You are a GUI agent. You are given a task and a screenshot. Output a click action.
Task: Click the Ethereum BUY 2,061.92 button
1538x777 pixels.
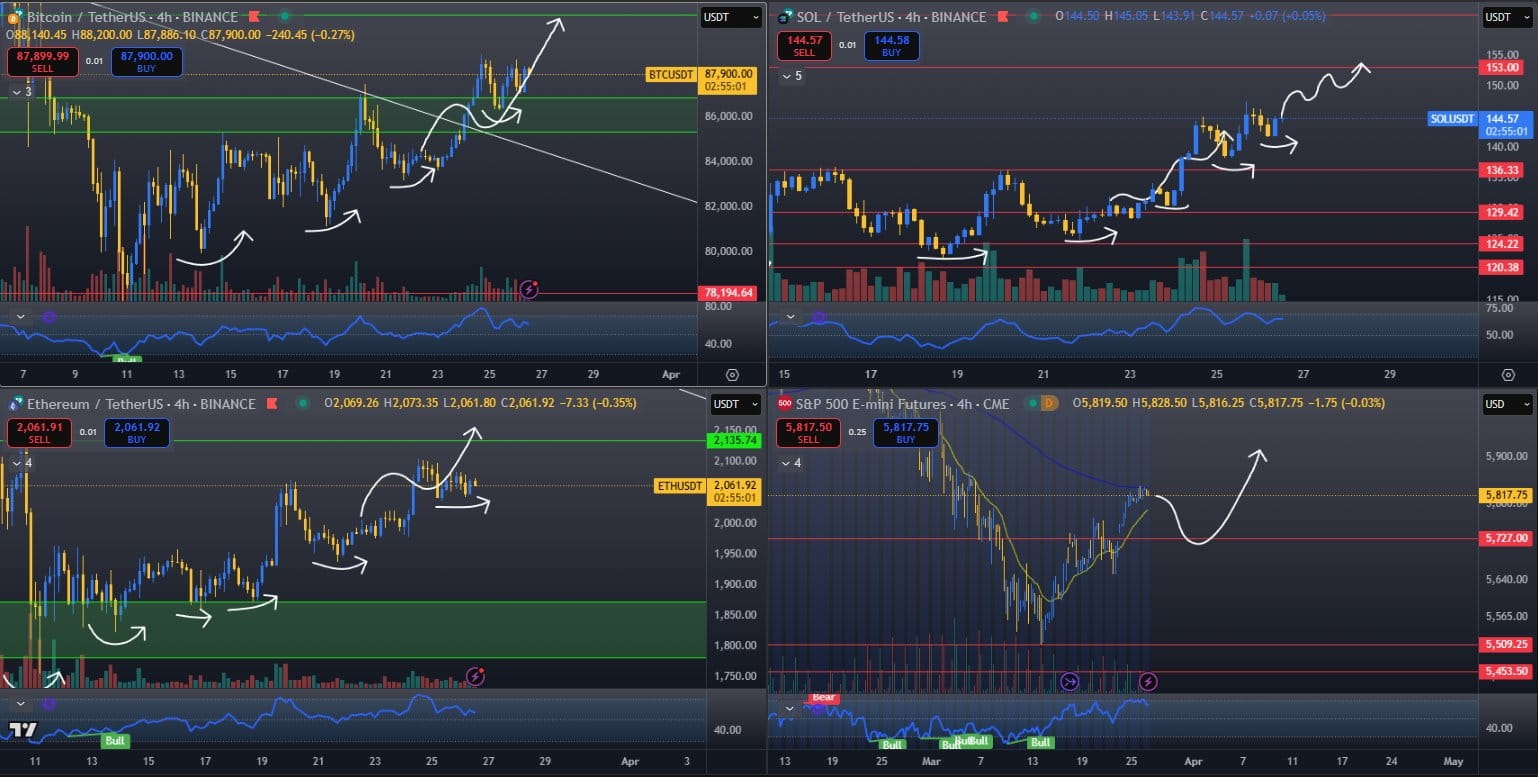[137, 433]
